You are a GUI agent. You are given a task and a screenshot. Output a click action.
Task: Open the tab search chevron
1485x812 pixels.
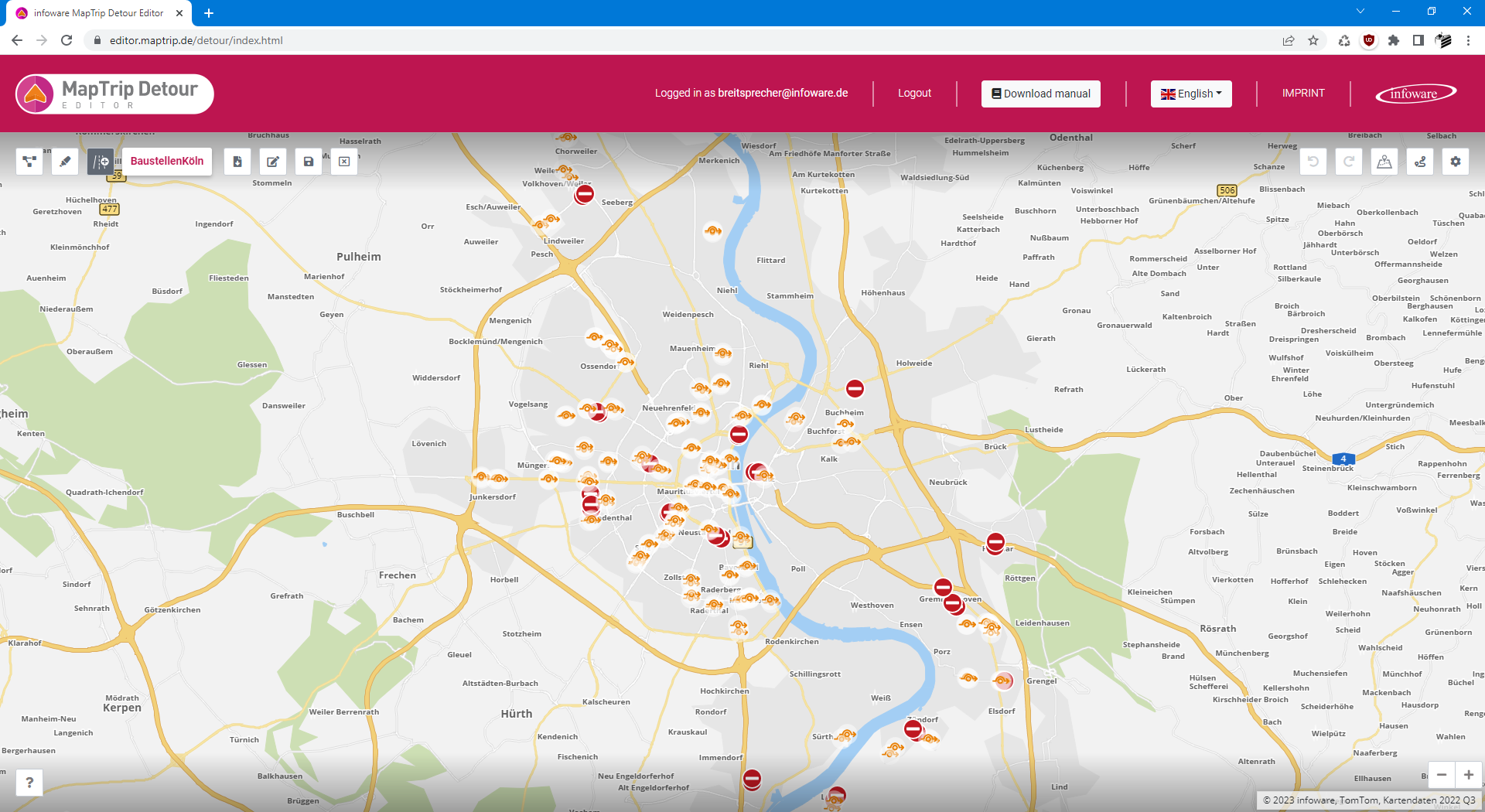1360,11
